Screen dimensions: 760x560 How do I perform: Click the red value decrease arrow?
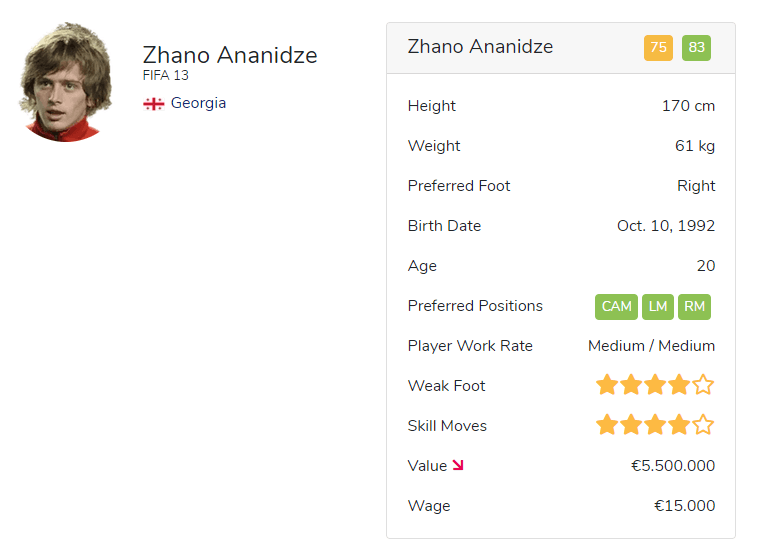coord(459,465)
